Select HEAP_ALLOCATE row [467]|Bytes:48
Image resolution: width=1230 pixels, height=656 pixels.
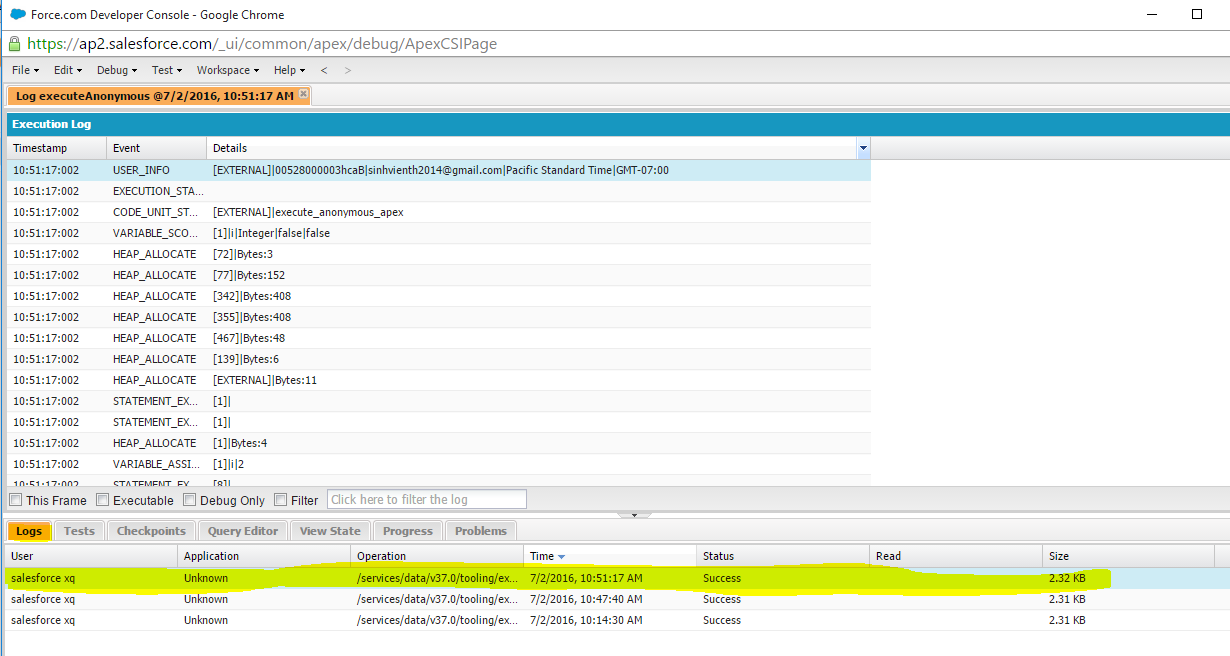(439, 338)
